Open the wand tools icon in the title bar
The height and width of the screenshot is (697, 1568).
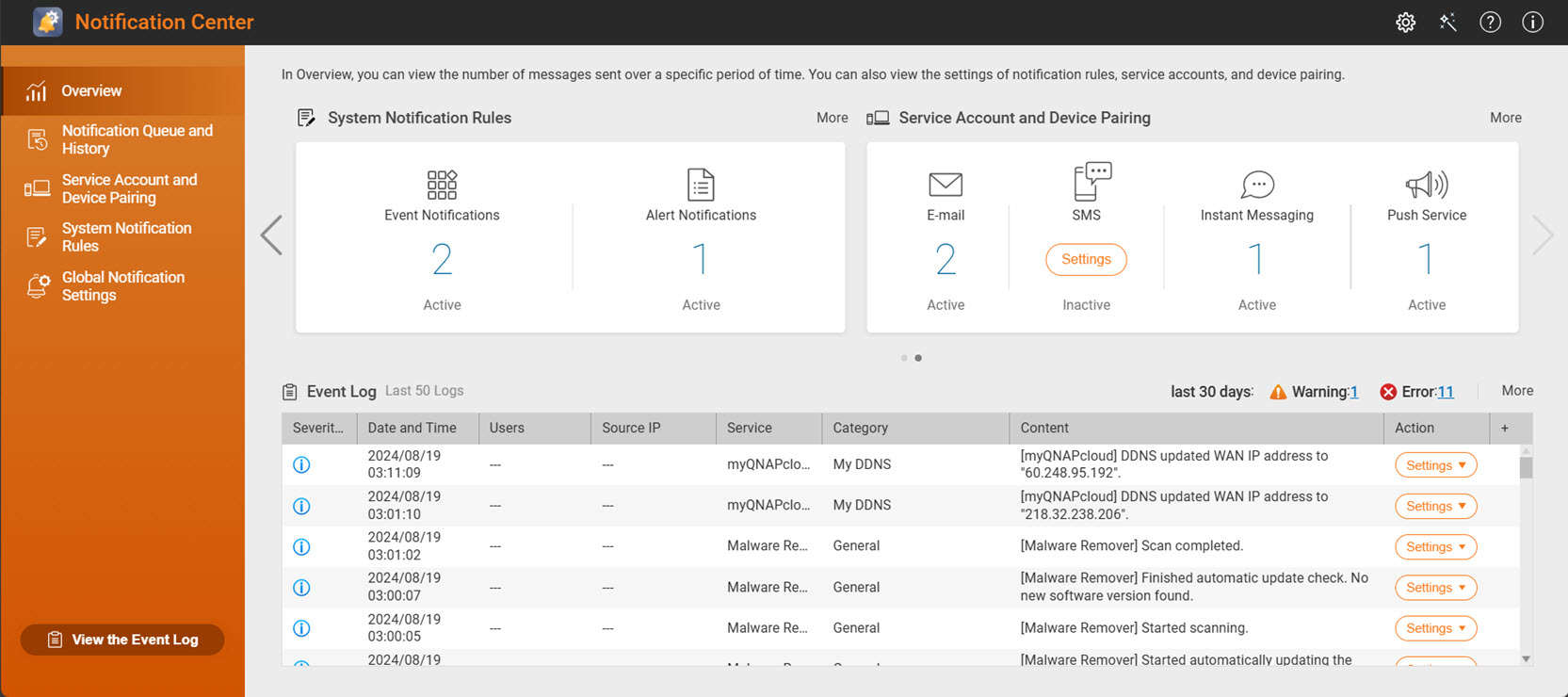[1448, 23]
